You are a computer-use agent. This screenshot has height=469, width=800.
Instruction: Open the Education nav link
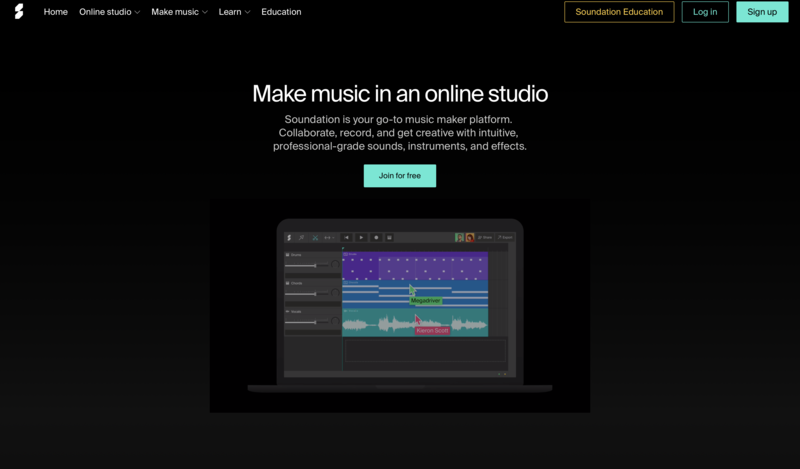[x=281, y=12]
